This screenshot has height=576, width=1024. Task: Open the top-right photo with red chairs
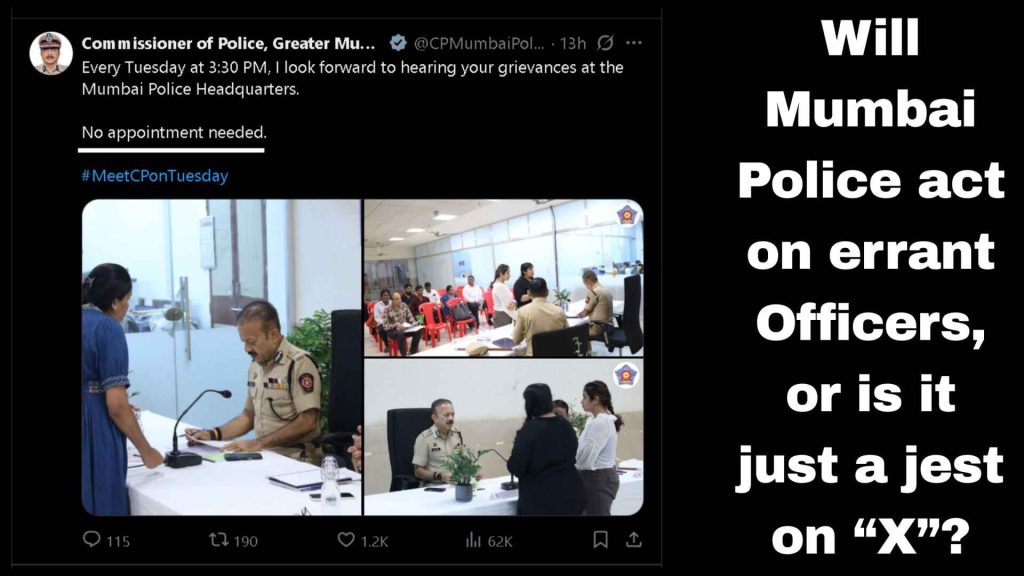[x=504, y=278]
